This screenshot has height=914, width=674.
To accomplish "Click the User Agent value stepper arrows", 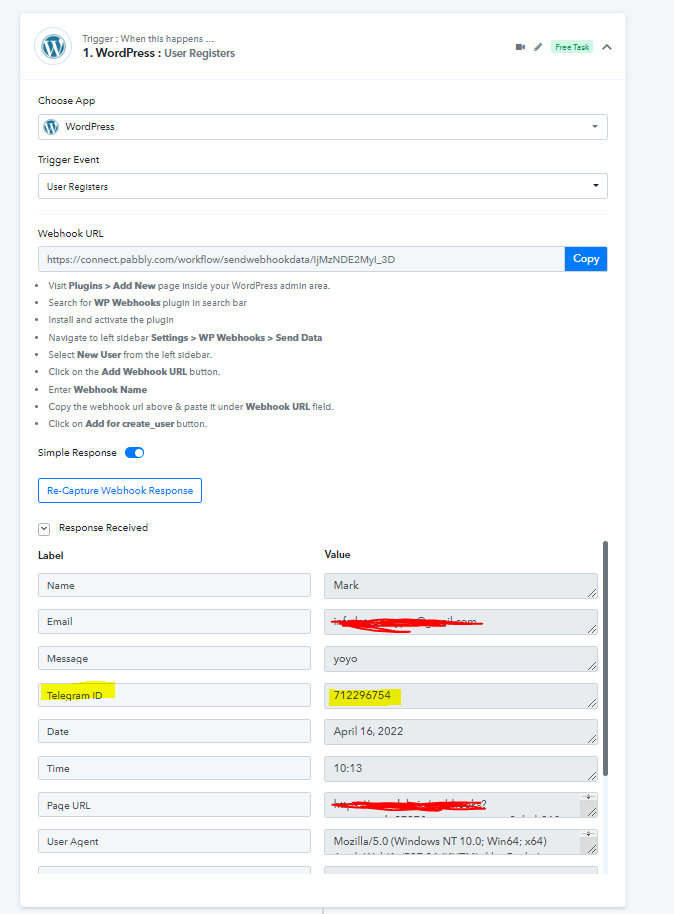I will point(589,834).
